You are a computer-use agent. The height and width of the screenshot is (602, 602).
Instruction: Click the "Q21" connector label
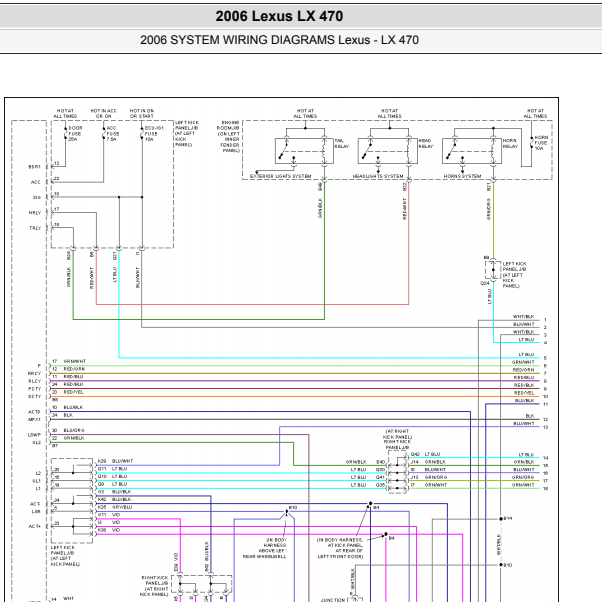tap(115, 256)
